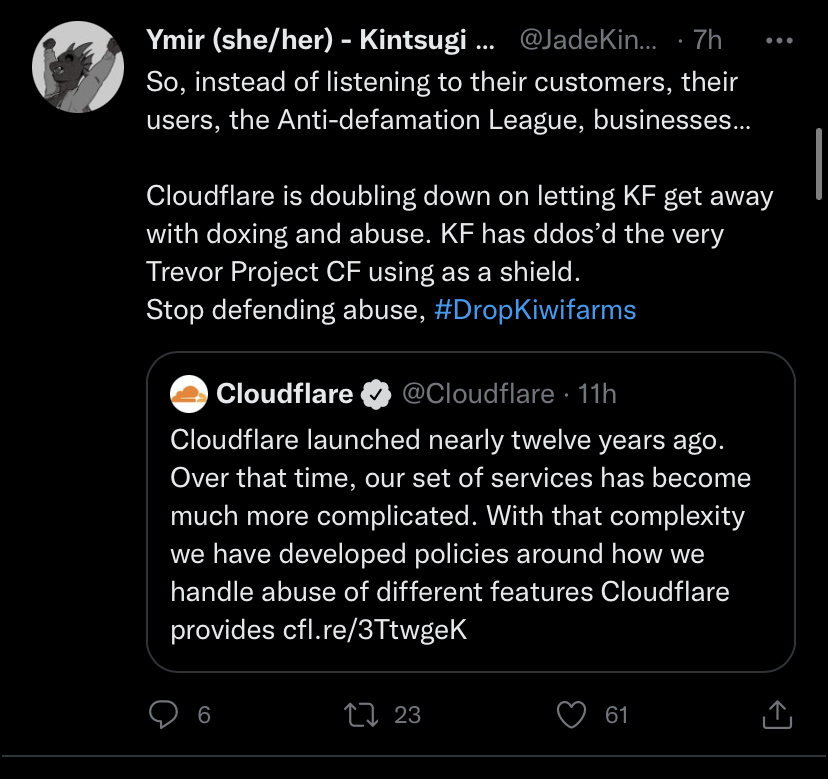The height and width of the screenshot is (779, 828).
Task: Open the @Cloudflare handle in quote
Action: point(478,394)
